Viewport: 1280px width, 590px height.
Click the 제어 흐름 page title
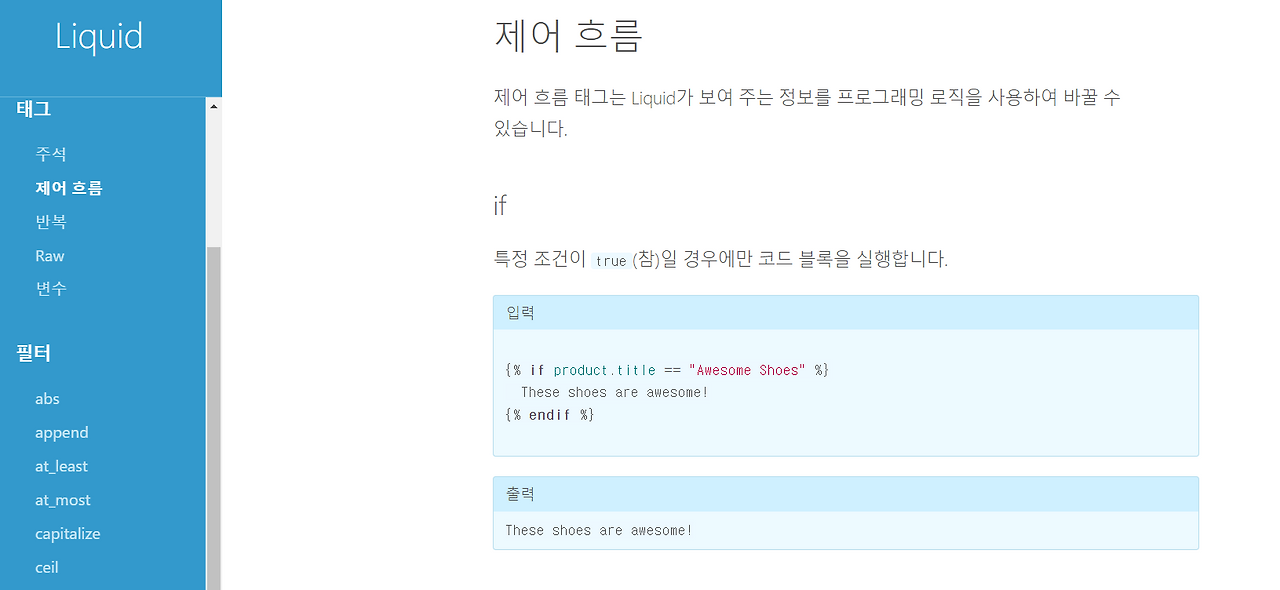tap(568, 35)
